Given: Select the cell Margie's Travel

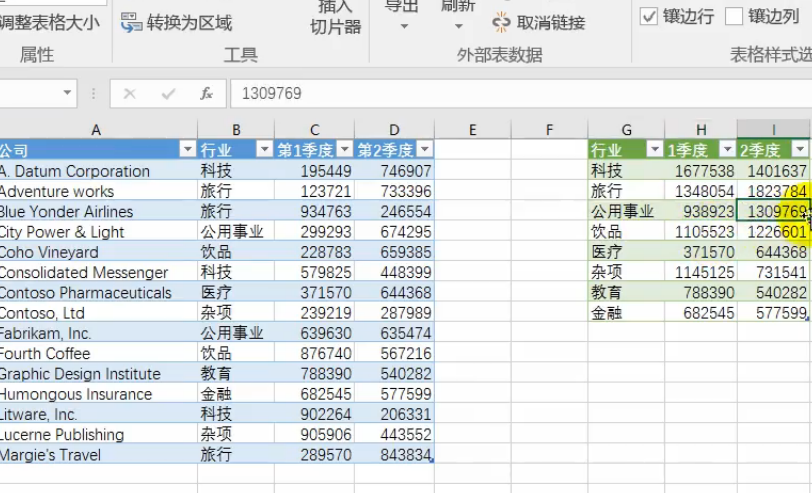Looking at the screenshot, I should click(x=98, y=455).
